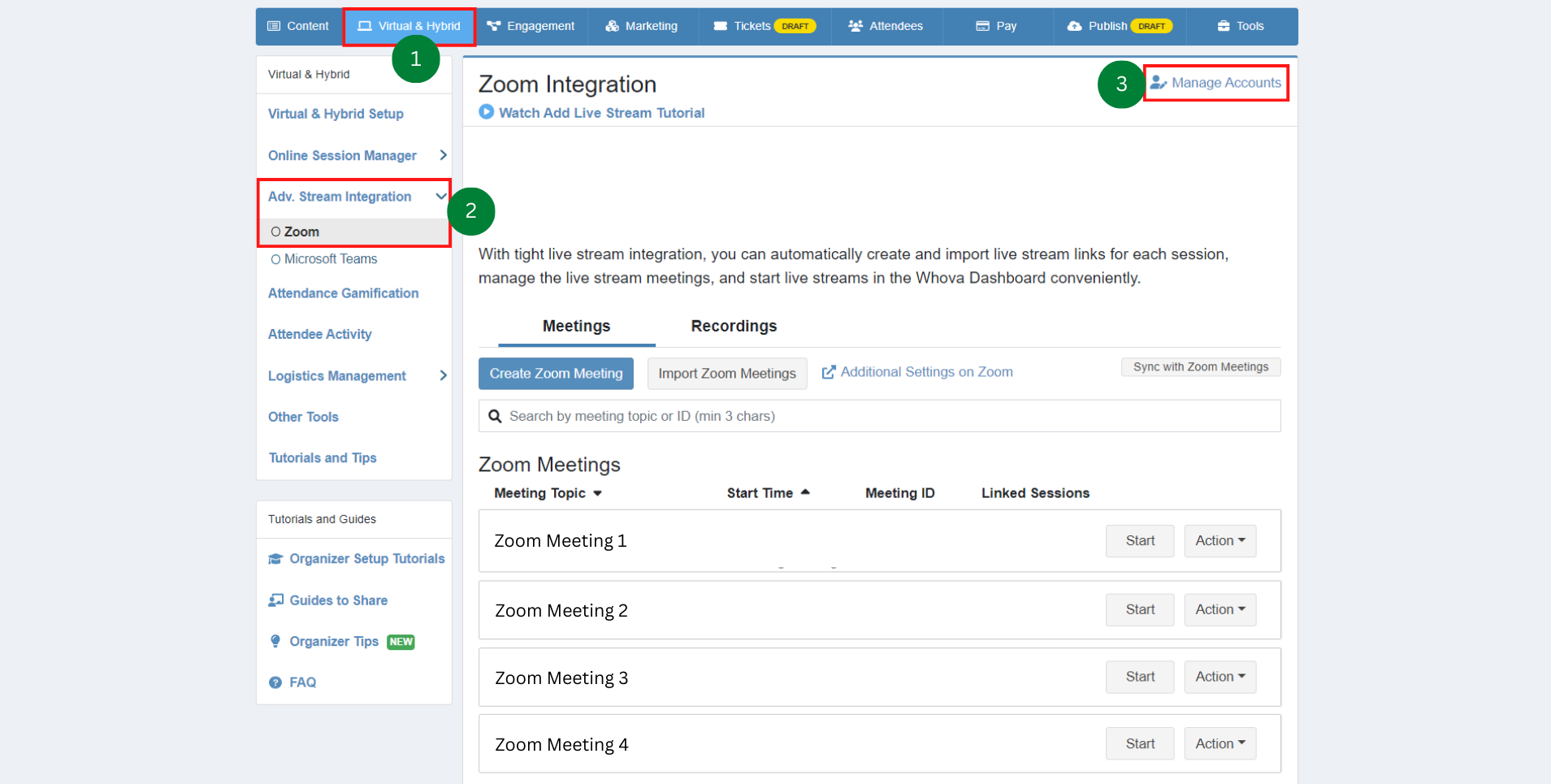Switch to the Recordings tab
The image size is (1551, 784).
[733, 326]
